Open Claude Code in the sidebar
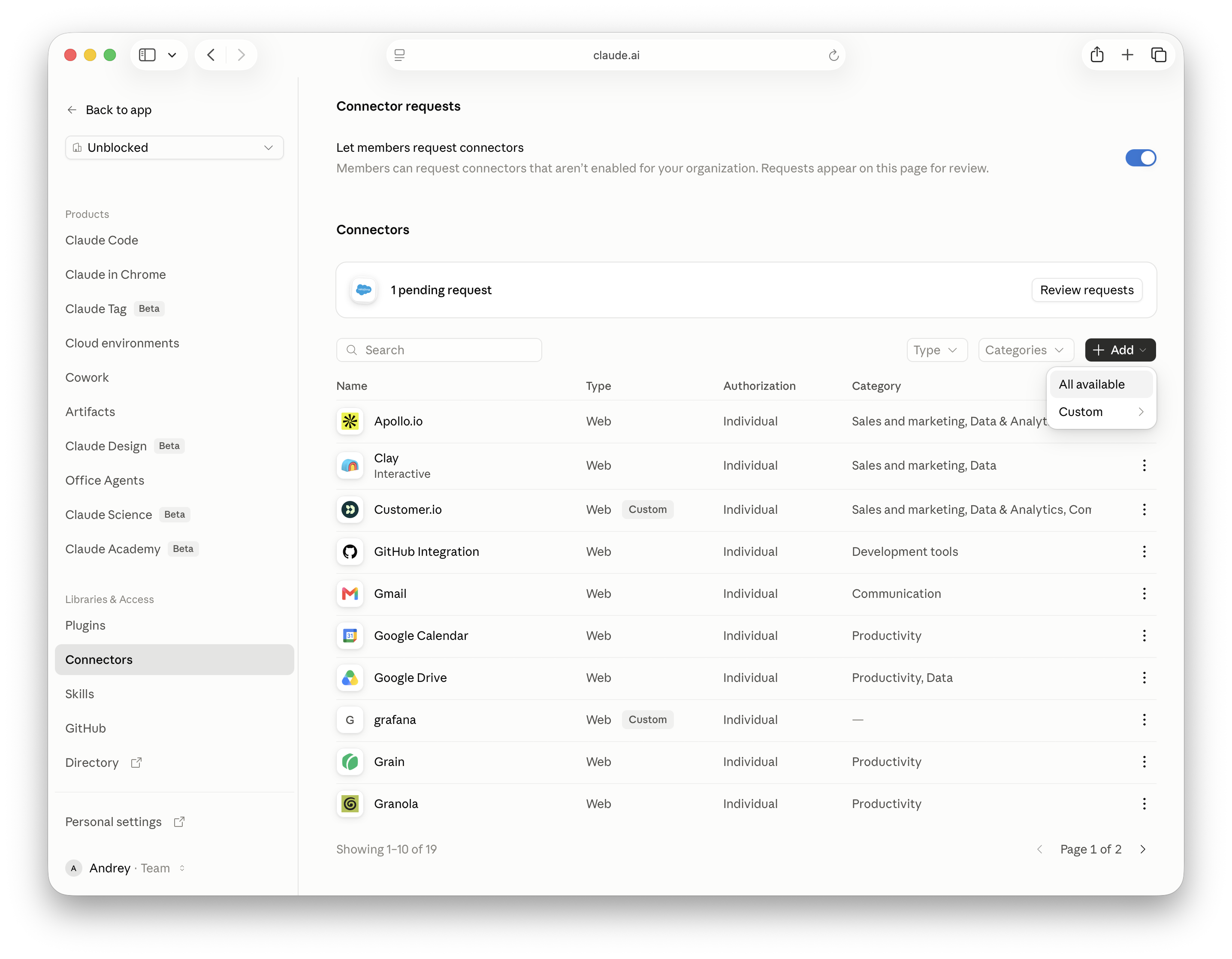 pos(102,240)
